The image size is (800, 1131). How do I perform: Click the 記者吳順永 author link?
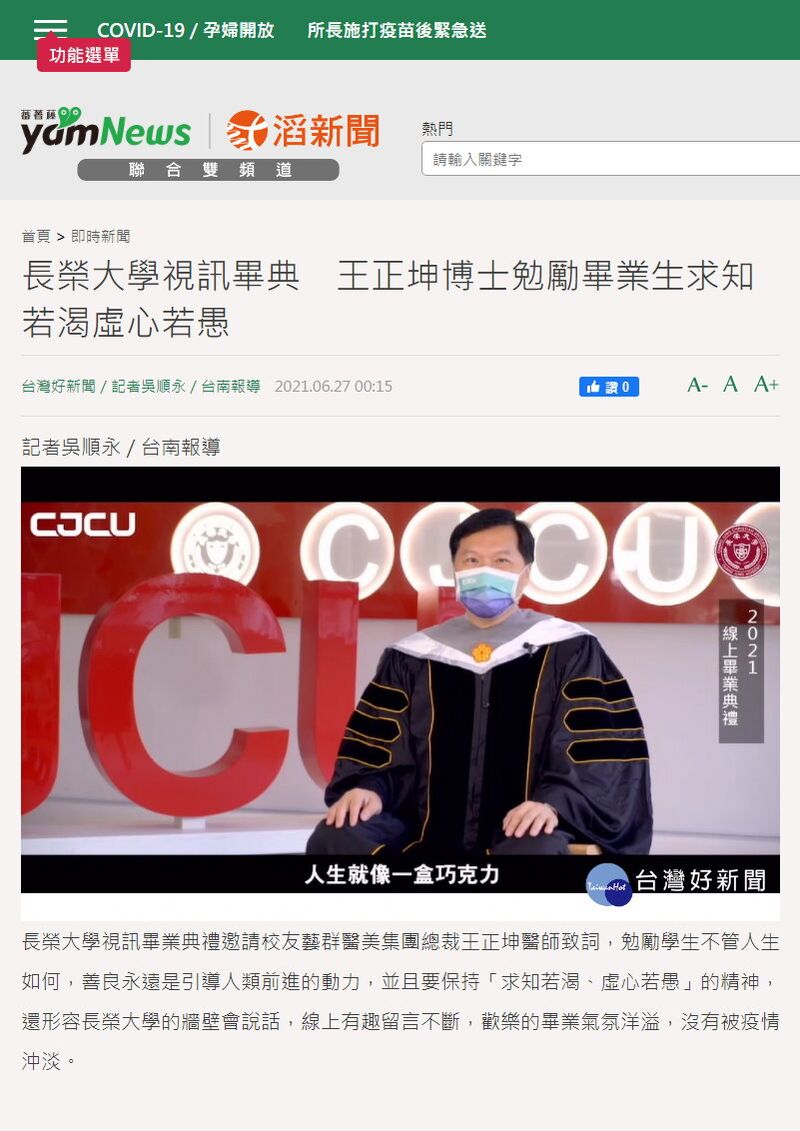click(x=149, y=386)
